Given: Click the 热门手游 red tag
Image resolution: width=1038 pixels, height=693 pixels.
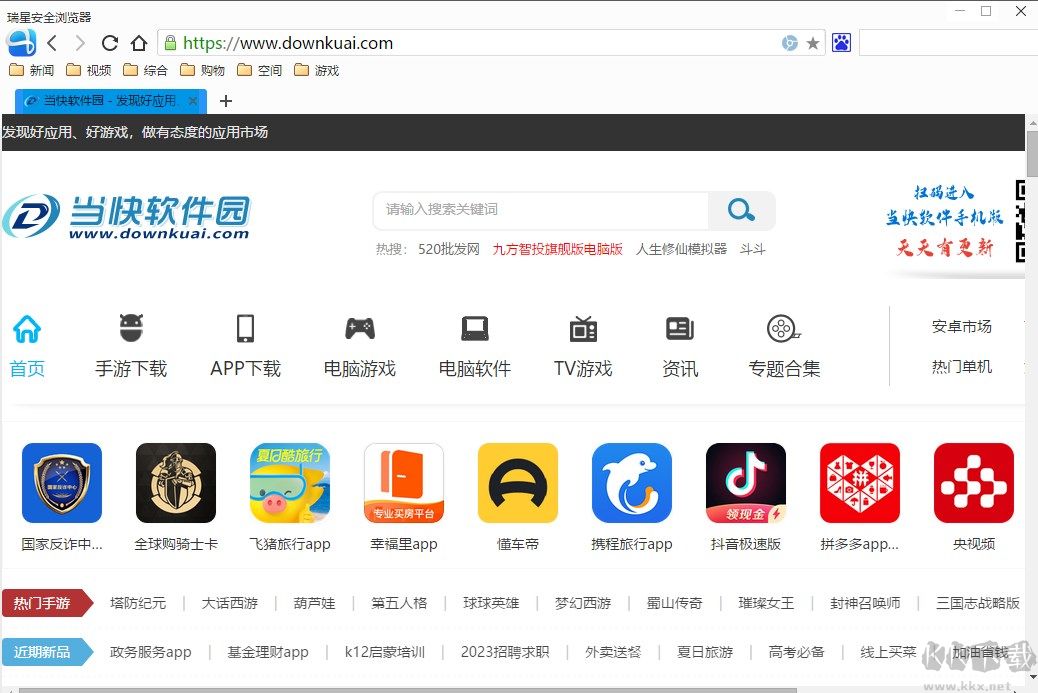Looking at the screenshot, I should [x=48, y=603].
